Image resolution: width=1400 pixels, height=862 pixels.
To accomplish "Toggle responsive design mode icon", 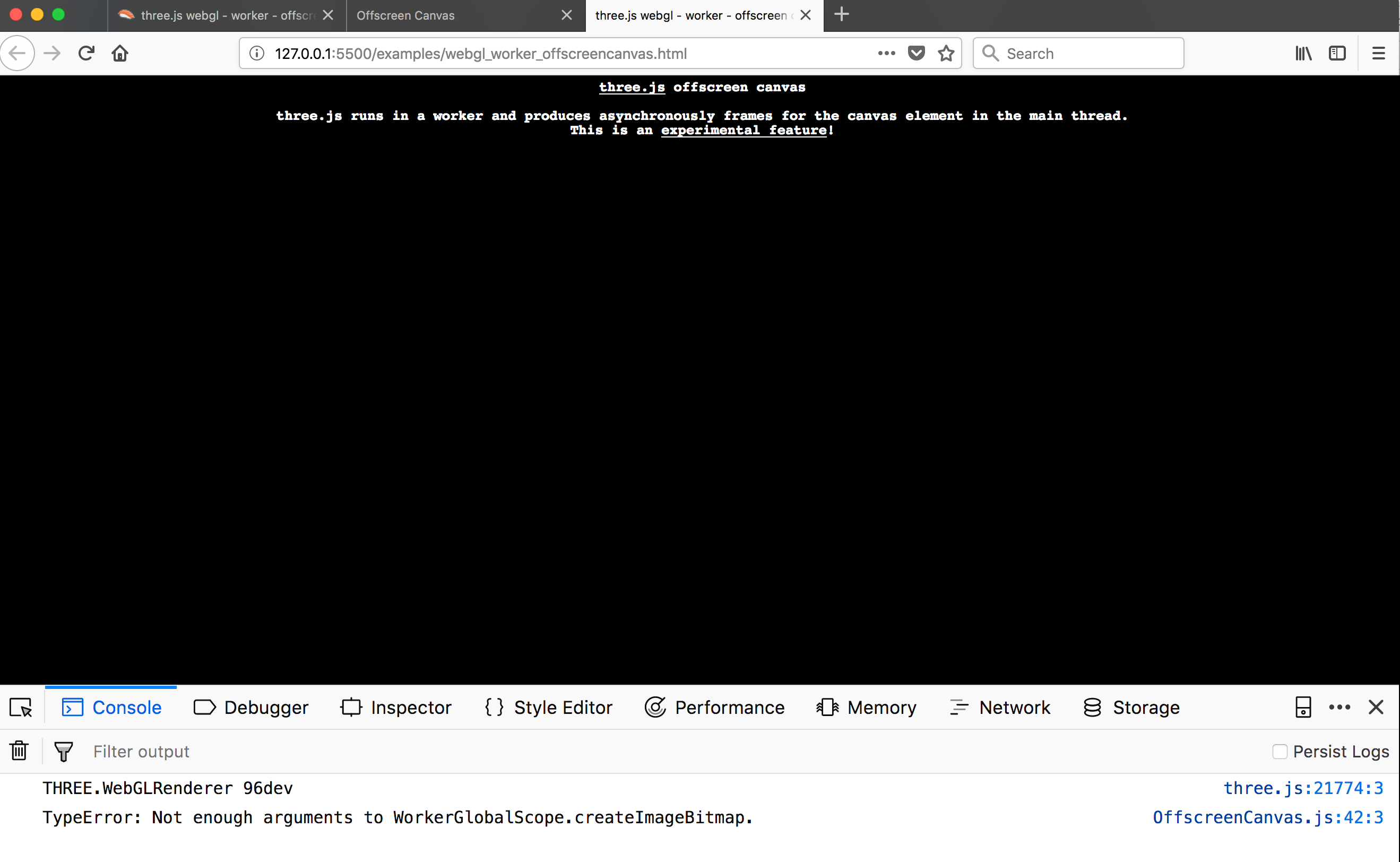I will (1303, 708).
